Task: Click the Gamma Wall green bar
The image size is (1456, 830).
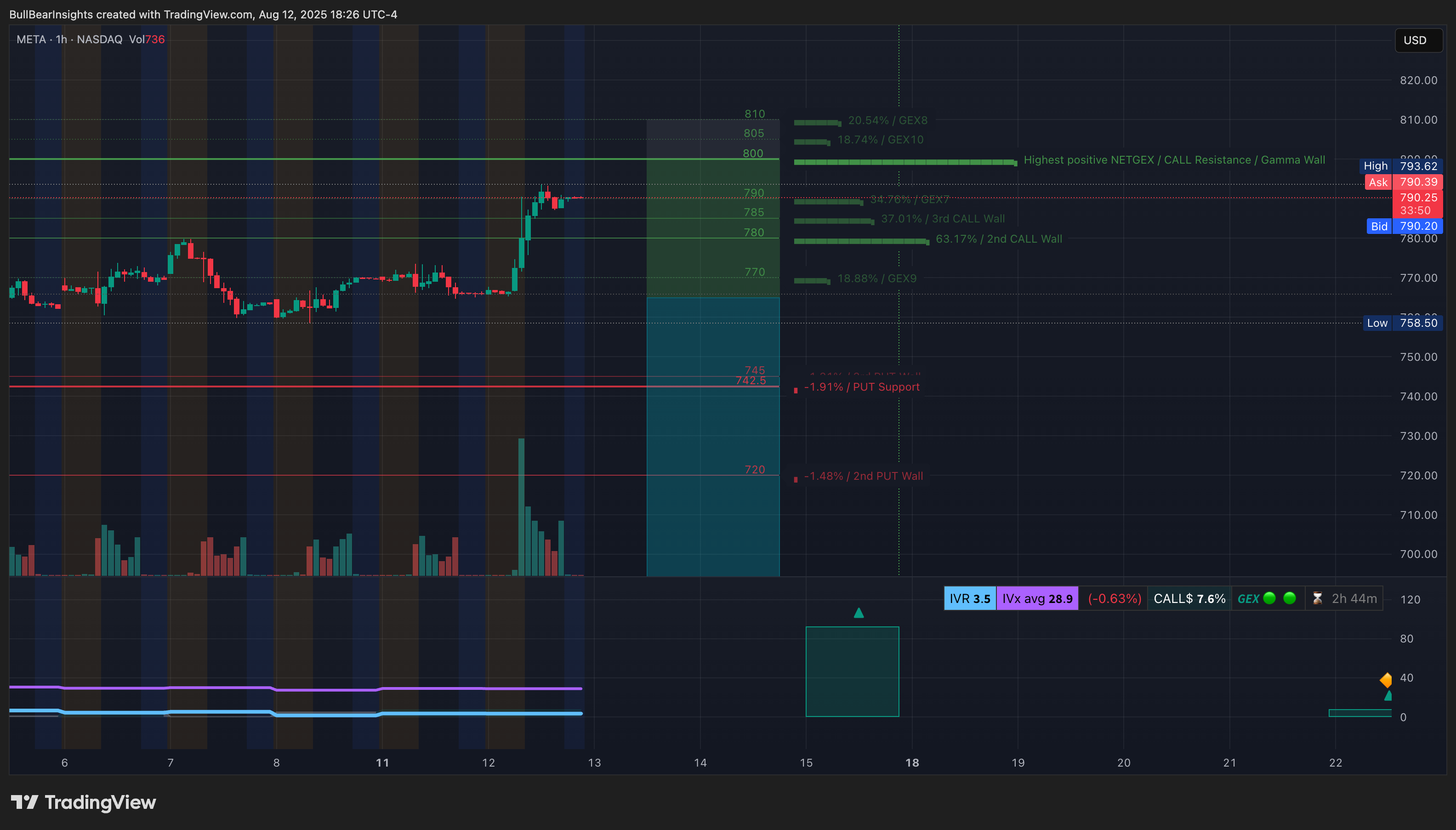Action: 905,163
